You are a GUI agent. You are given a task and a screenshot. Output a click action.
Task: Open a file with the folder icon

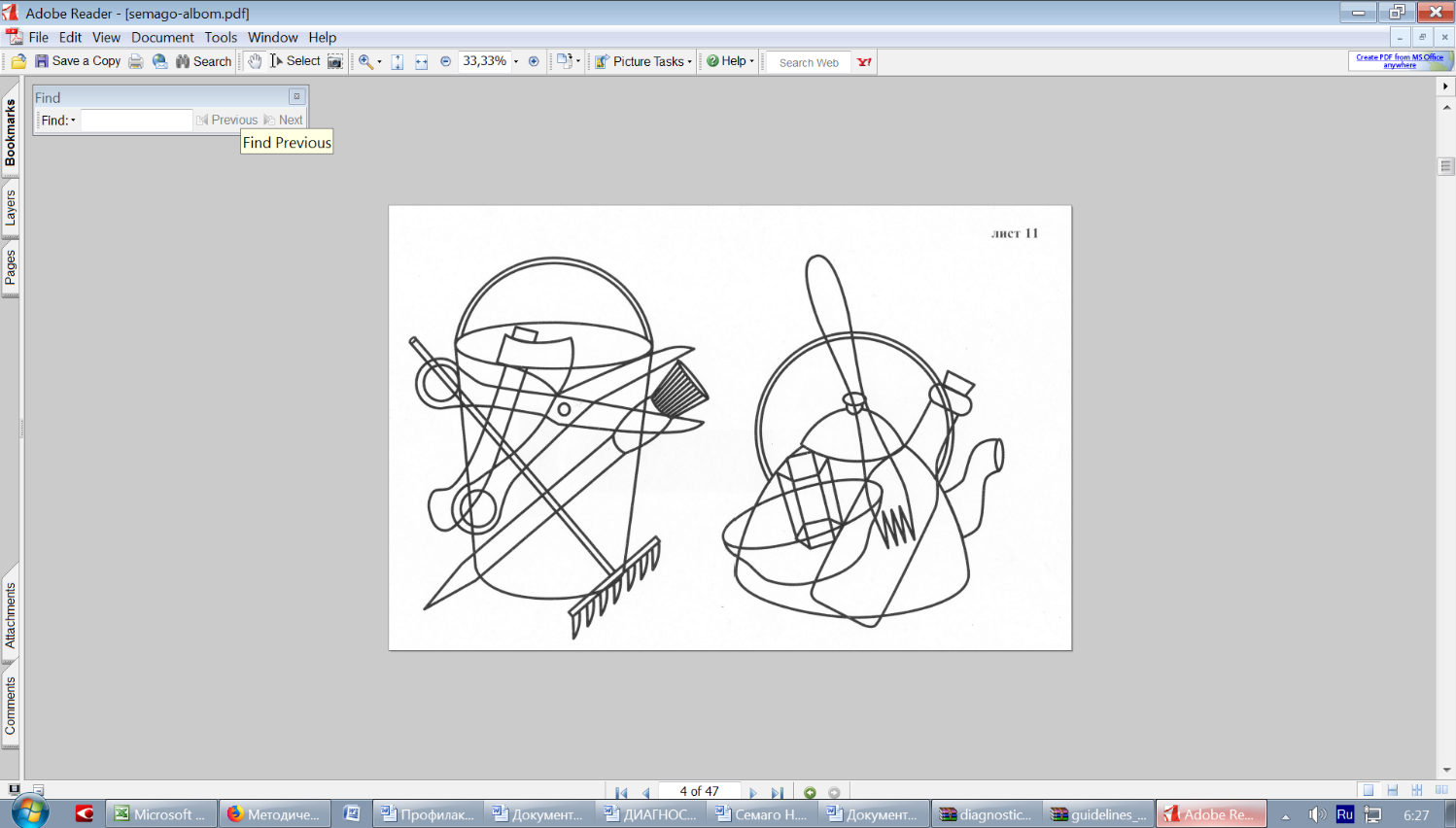[x=18, y=61]
